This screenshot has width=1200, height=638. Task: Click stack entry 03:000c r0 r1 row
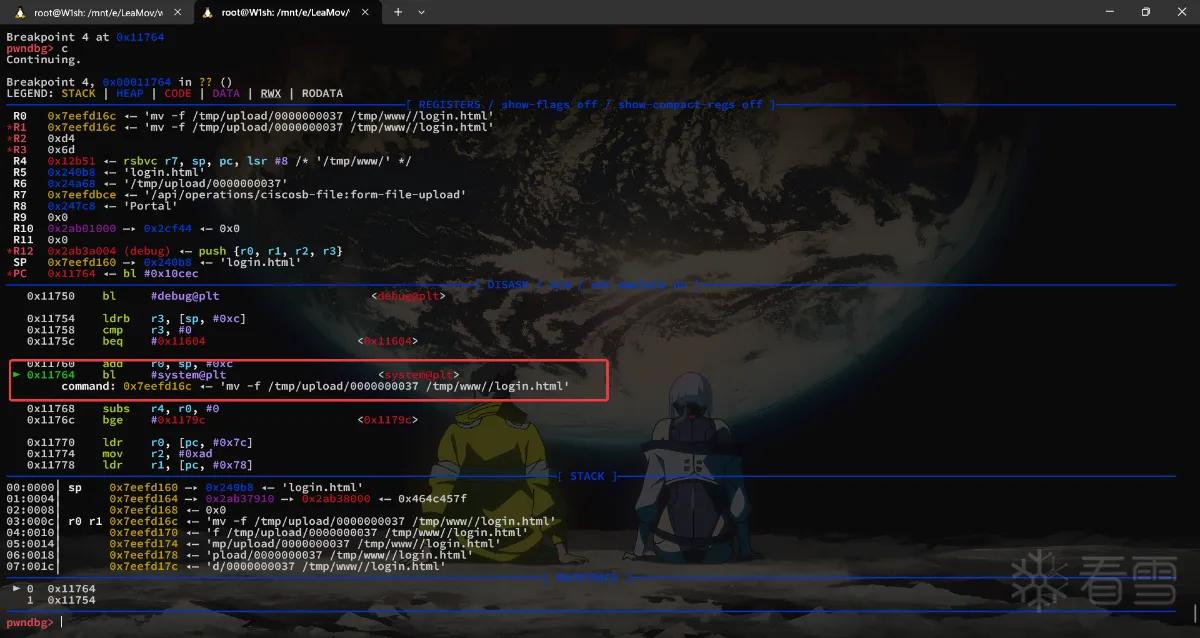pyautogui.click(x=280, y=521)
